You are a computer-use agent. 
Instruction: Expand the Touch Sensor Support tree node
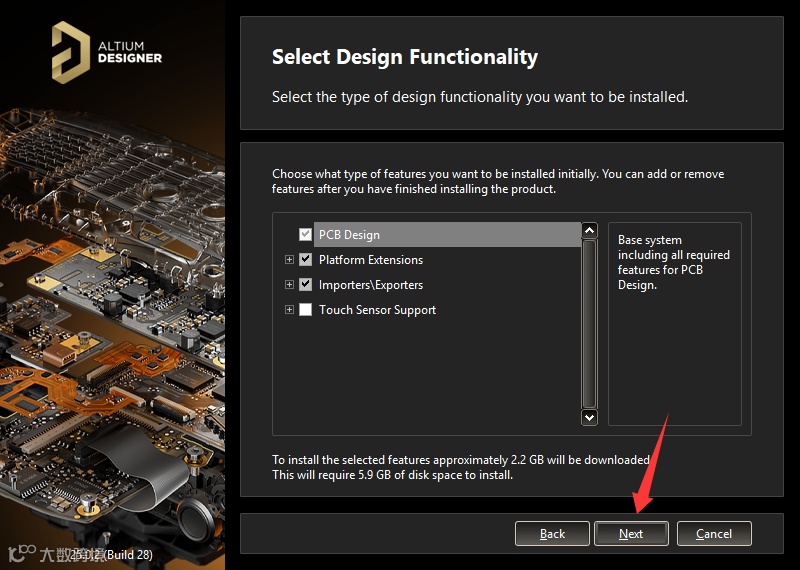coord(289,309)
